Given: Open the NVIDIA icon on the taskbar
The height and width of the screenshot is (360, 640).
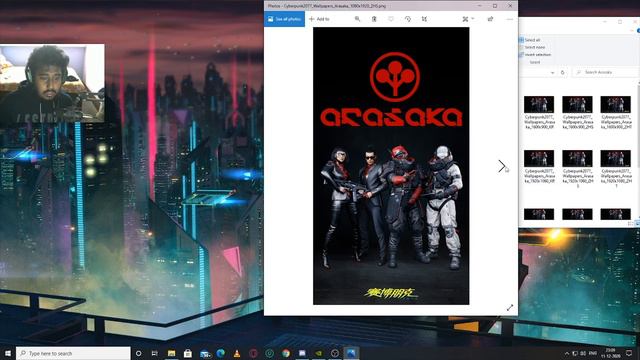Looking at the screenshot, I should [x=318, y=353].
